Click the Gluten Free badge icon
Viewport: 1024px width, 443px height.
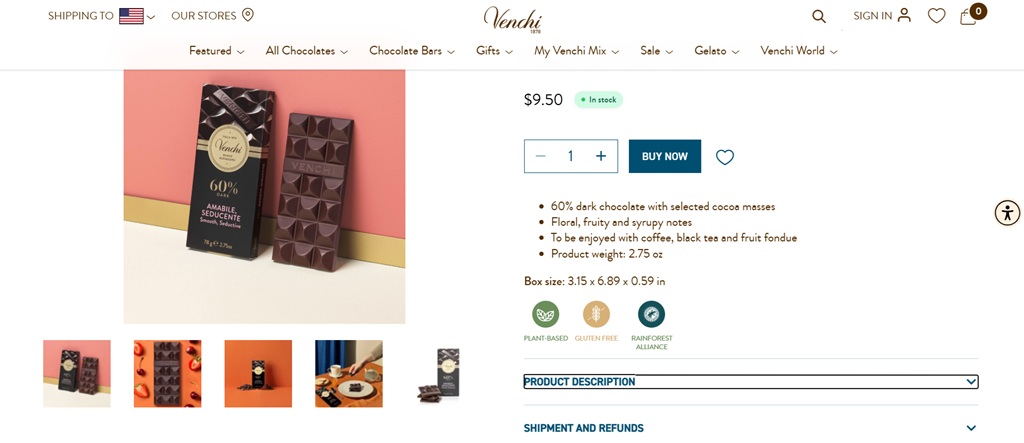pyautogui.click(x=596, y=314)
